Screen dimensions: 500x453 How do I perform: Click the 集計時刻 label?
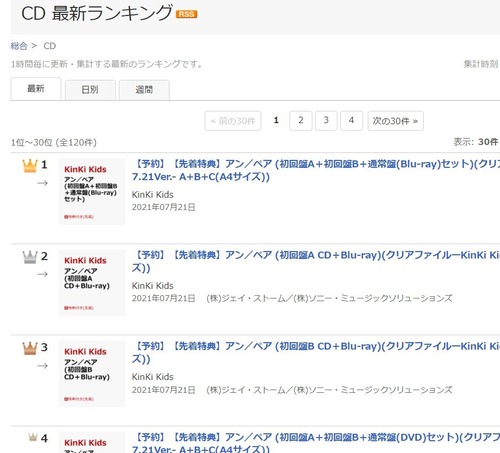[481, 64]
